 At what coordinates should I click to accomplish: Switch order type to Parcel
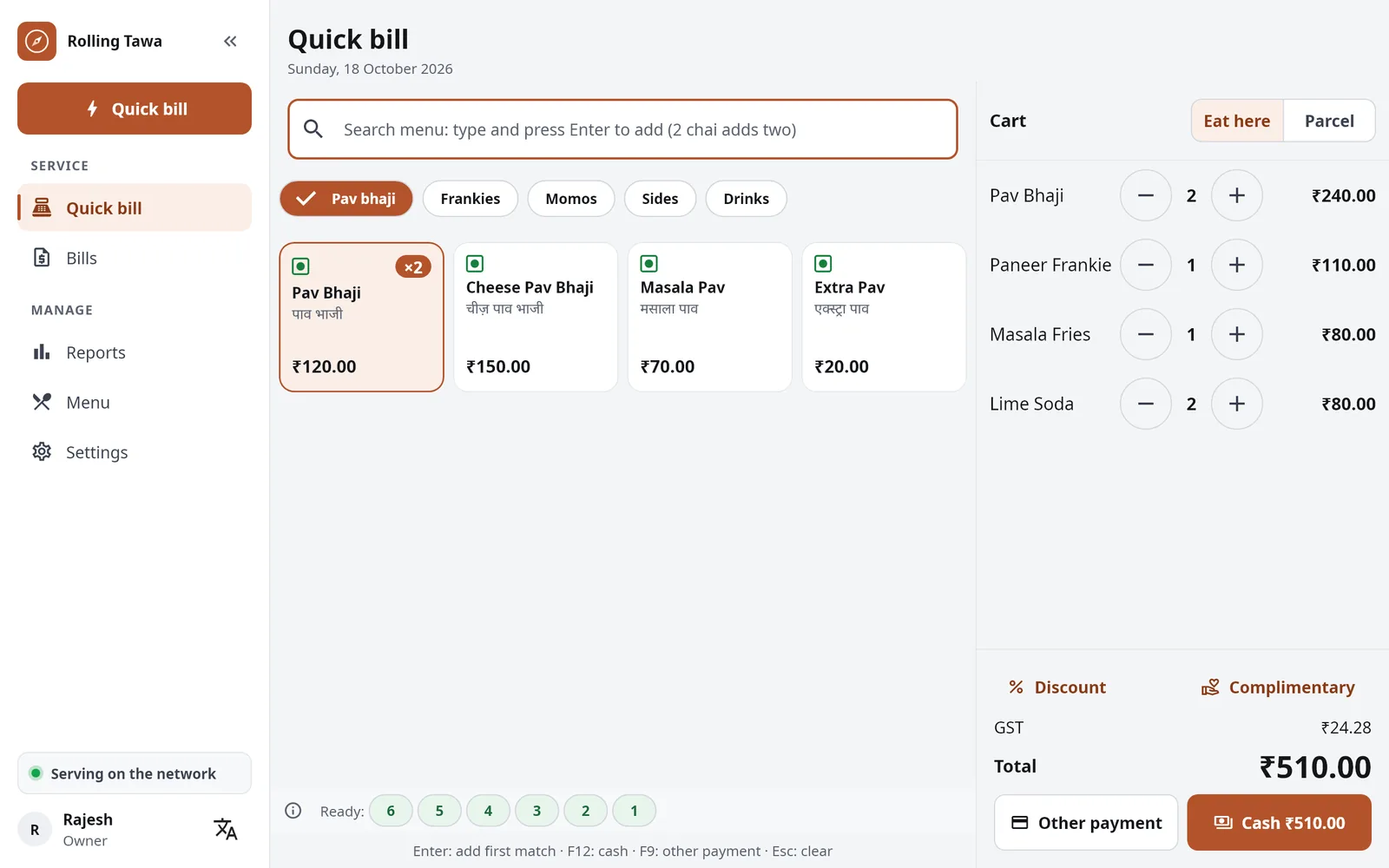pos(1329,121)
